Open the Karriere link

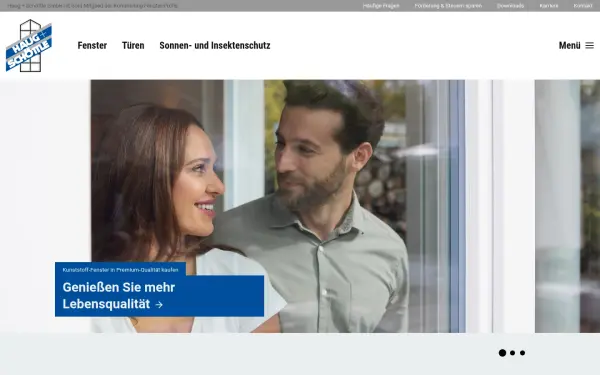pyautogui.click(x=549, y=6)
